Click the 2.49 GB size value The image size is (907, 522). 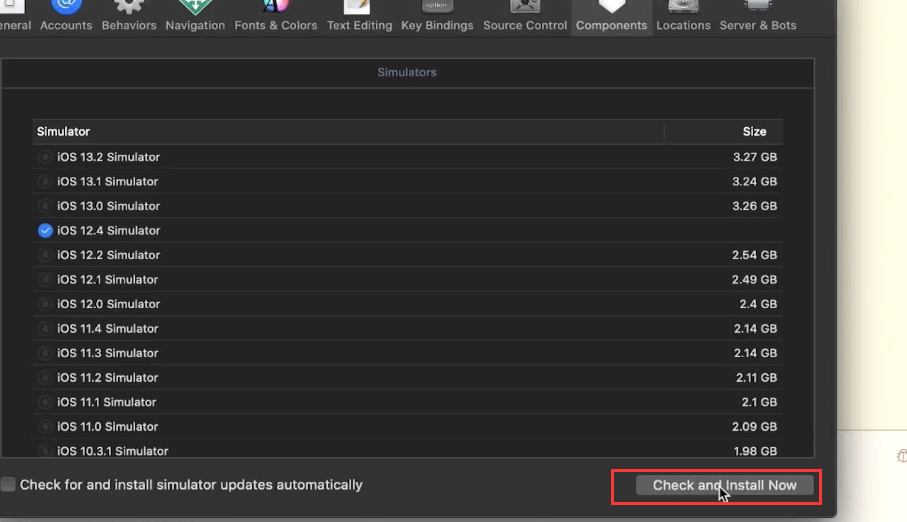754,280
